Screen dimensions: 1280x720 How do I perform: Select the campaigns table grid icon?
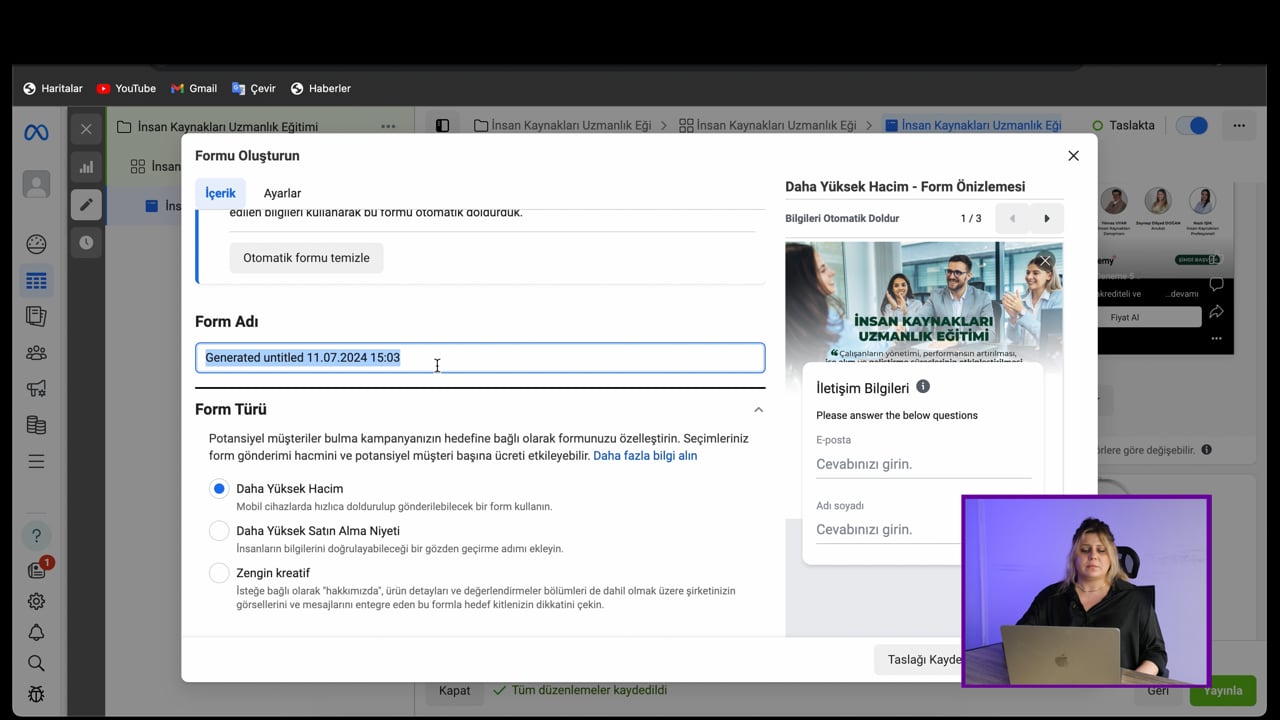[x=36, y=281]
